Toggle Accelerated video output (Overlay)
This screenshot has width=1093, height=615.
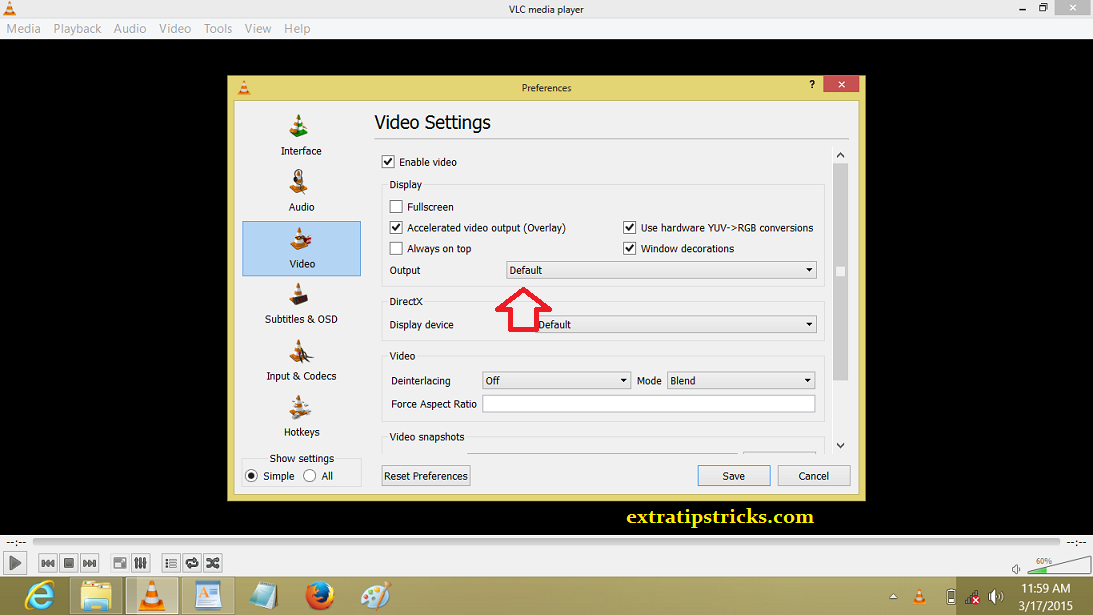point(396,227)
